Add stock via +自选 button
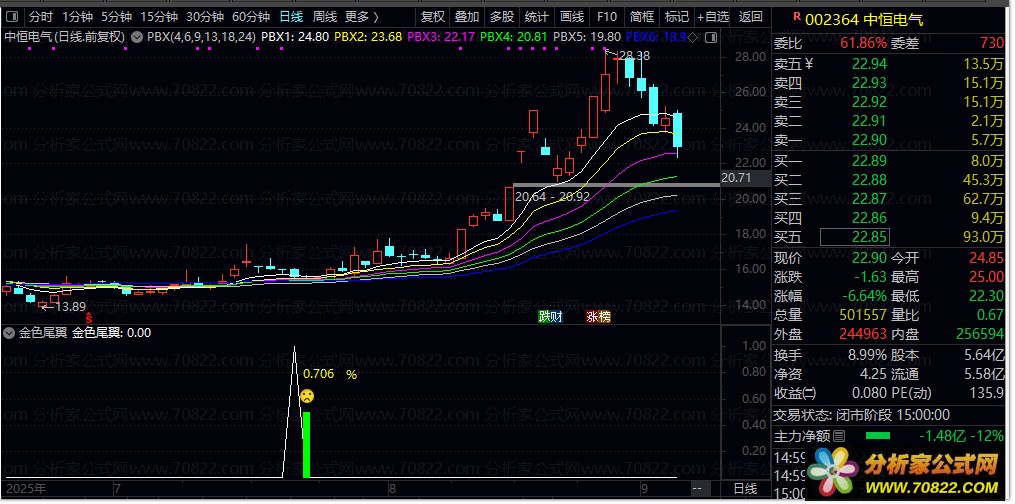This screenshot has height=504, width=1015. coord(713,16)
